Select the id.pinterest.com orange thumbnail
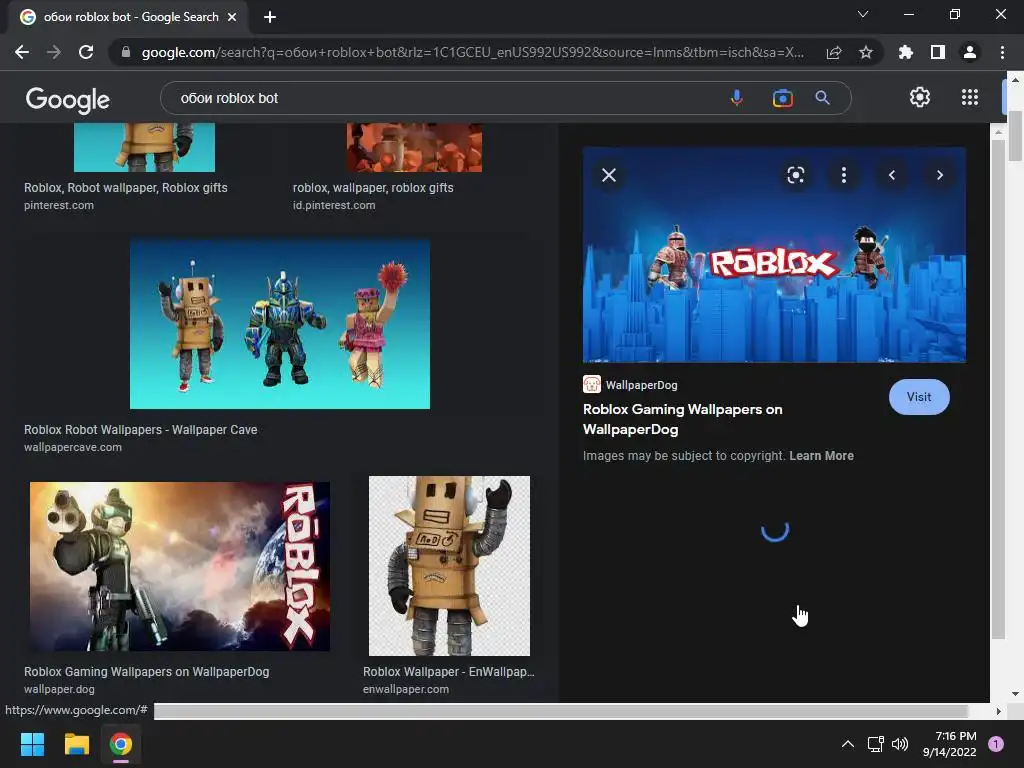This screenshot has height=768, width=1024. point(415,148)
